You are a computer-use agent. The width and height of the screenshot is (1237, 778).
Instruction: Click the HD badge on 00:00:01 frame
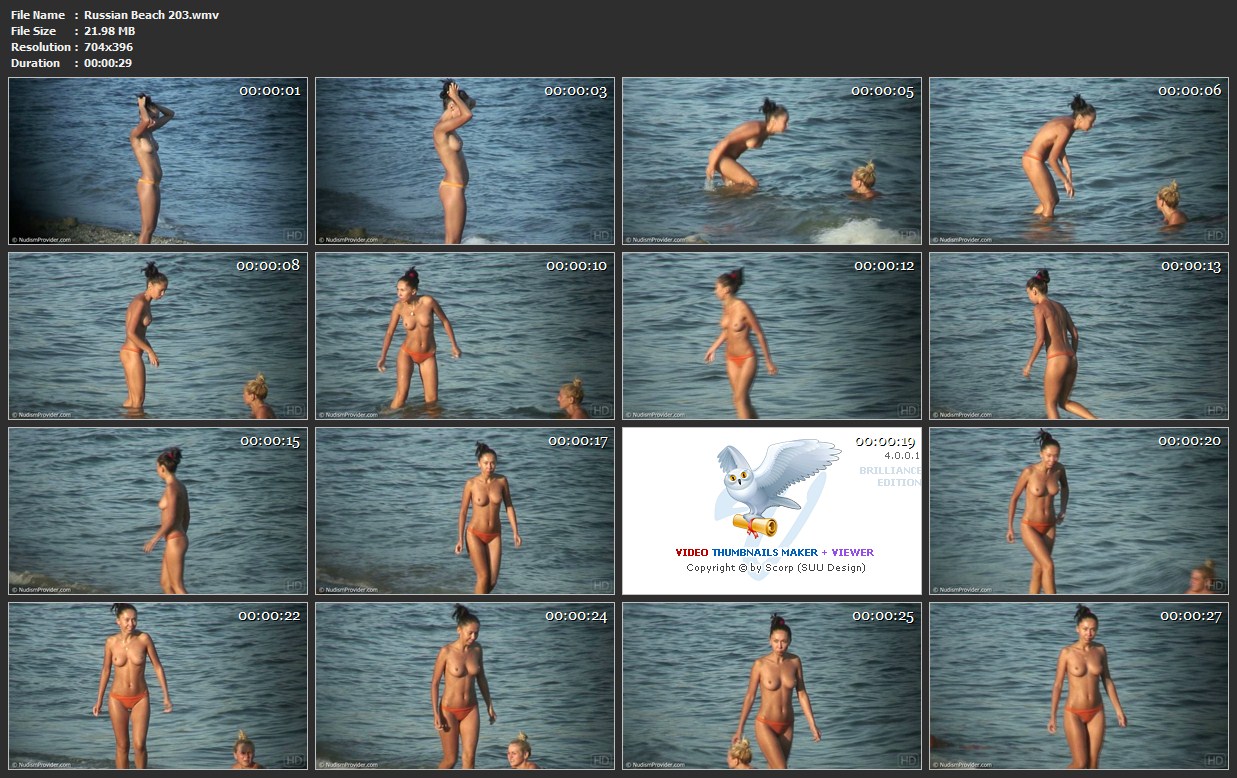point(293,235)
